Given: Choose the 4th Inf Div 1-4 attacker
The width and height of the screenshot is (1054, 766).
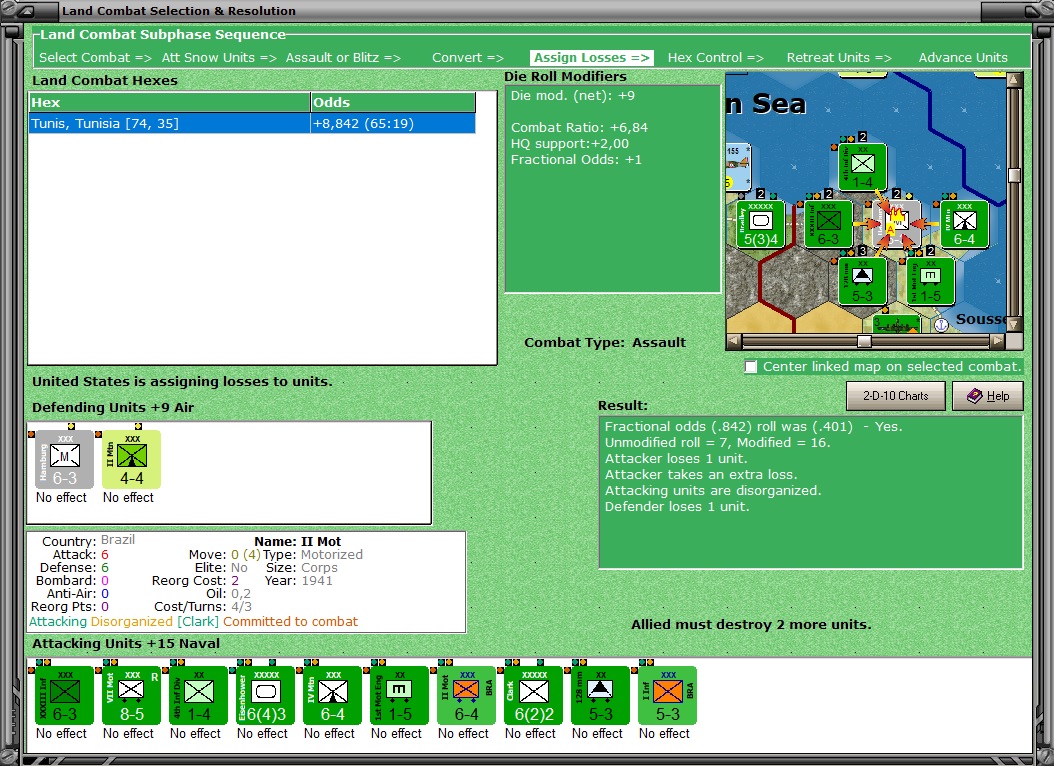Looking at the screenshot, I should pos(198,695).
